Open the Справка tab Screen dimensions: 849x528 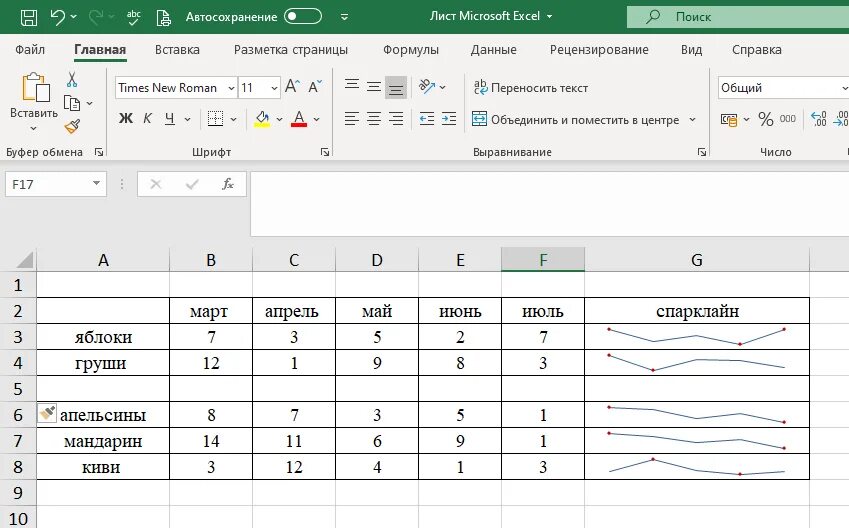pos(756,50)
